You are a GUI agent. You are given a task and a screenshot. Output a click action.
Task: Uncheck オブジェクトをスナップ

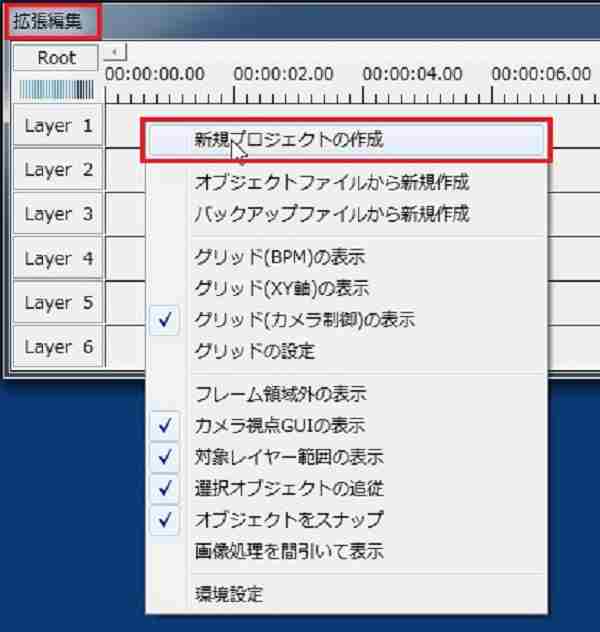347,520
